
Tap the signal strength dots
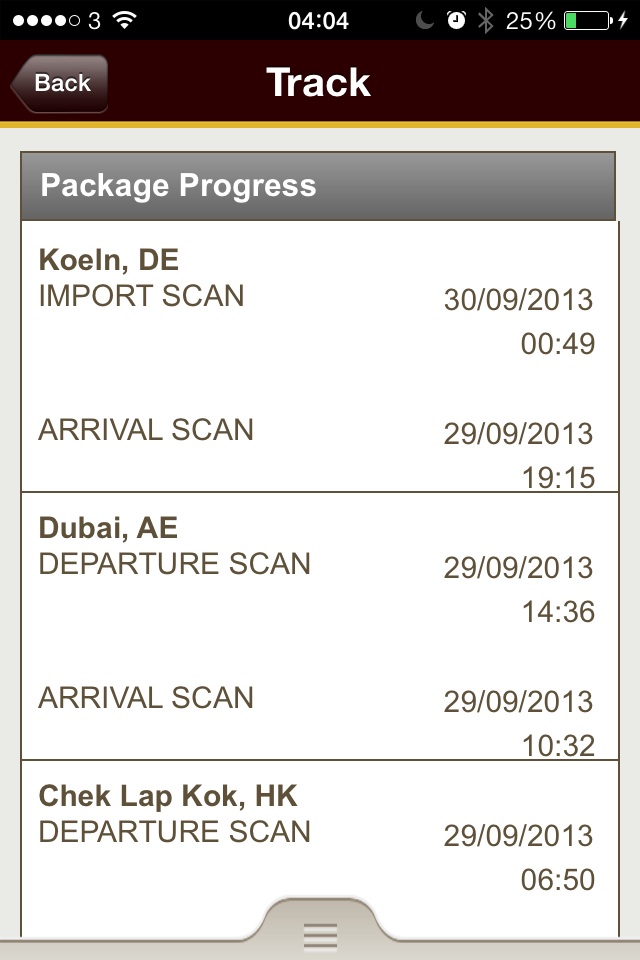[47, 21]
